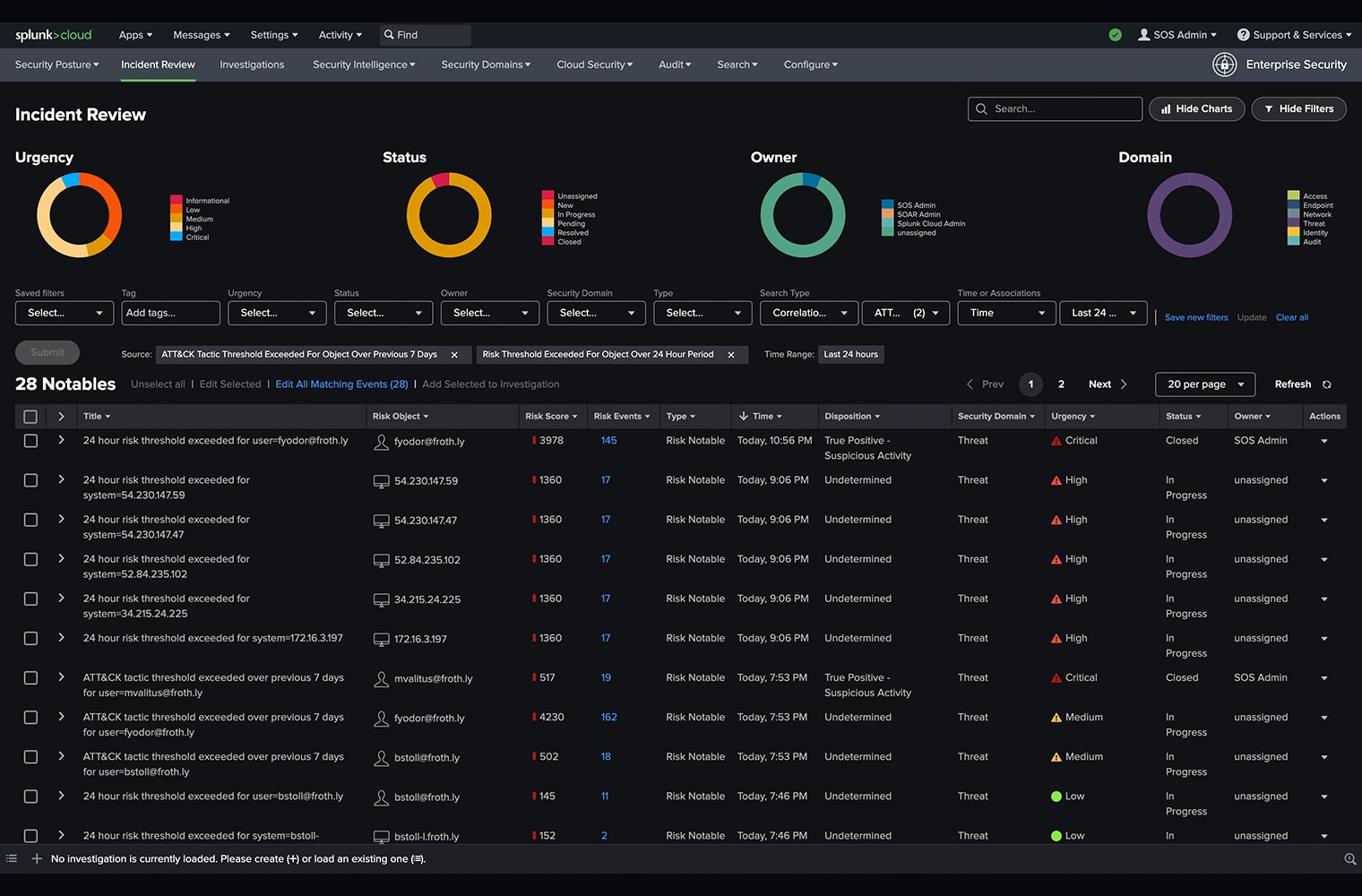Click Medium warning icon in bstoll 502 row
This screenshot has width=1362, height=896.
[1056, 757]
